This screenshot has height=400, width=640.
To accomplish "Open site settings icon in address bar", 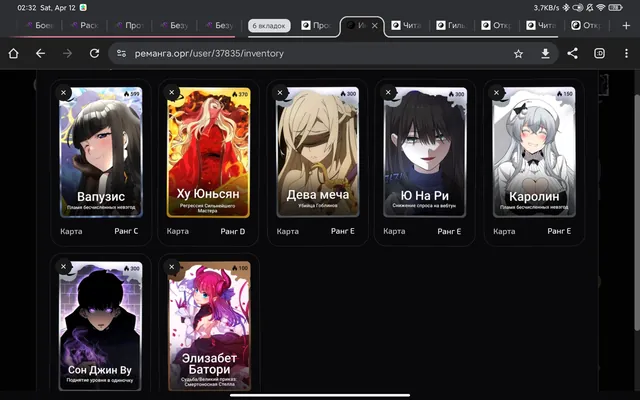I will (x=121, y=53).
